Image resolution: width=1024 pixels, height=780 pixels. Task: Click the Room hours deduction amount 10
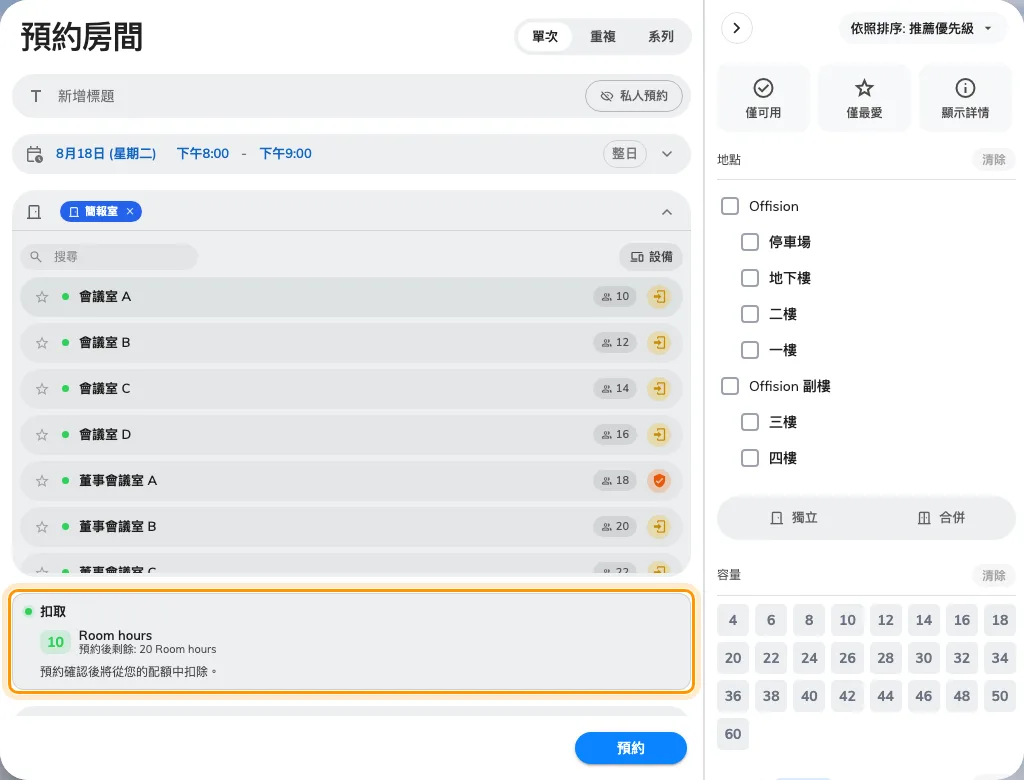56,643
